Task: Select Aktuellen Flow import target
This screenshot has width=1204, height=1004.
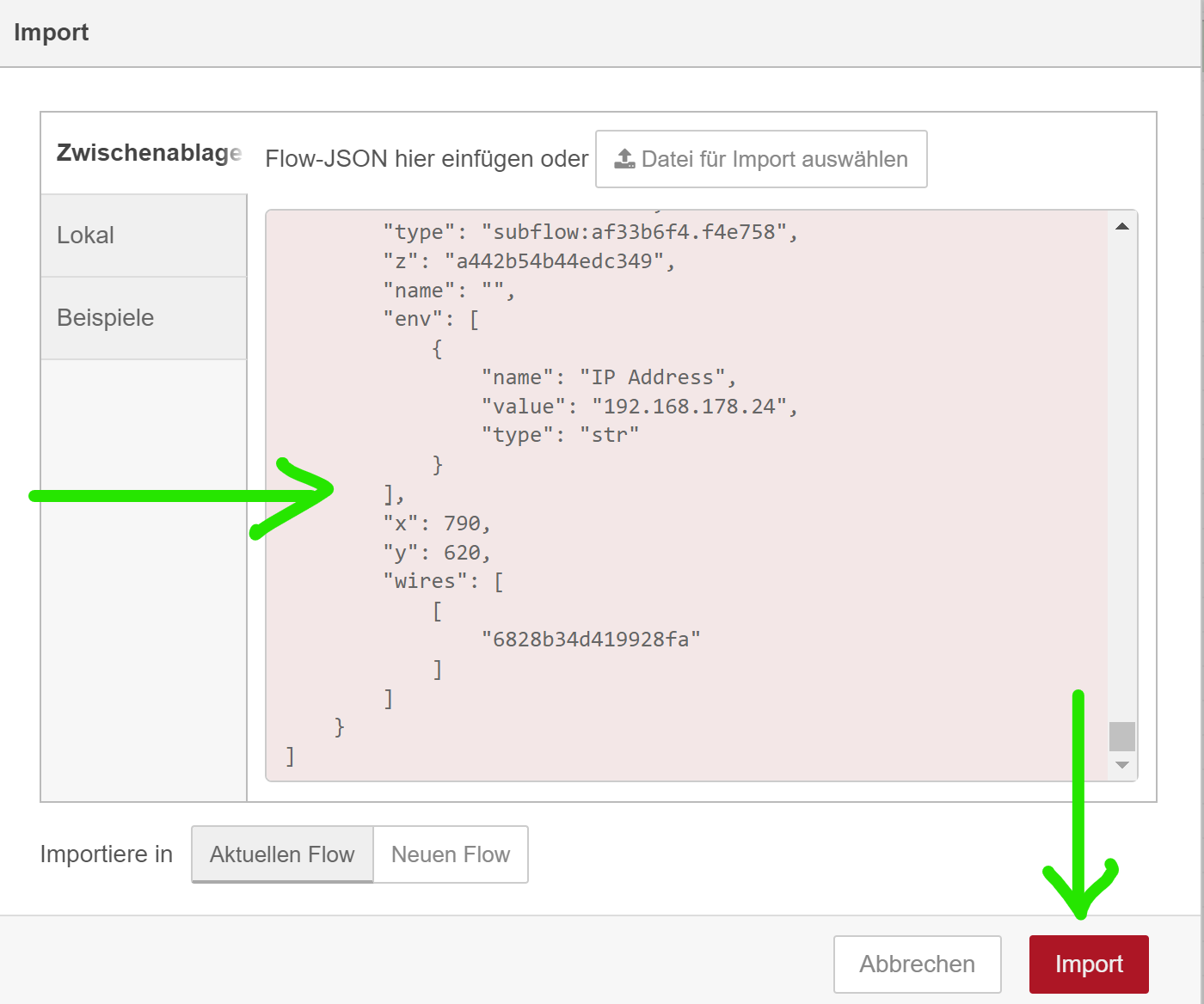Action: (x=282, y=854)
